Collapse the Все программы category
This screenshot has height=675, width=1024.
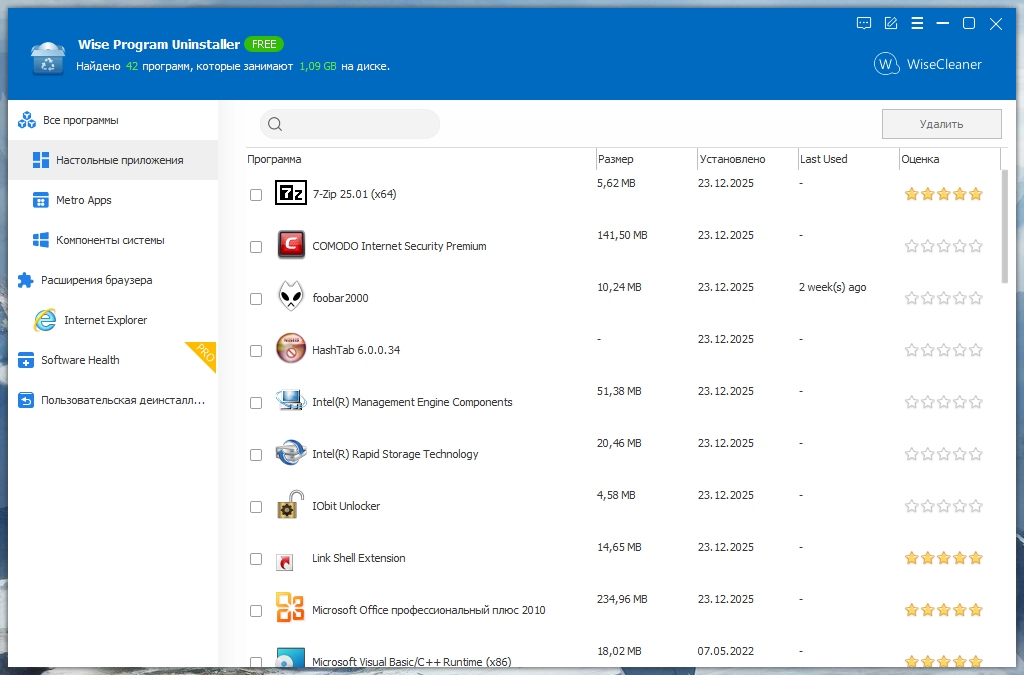(80, 120)
